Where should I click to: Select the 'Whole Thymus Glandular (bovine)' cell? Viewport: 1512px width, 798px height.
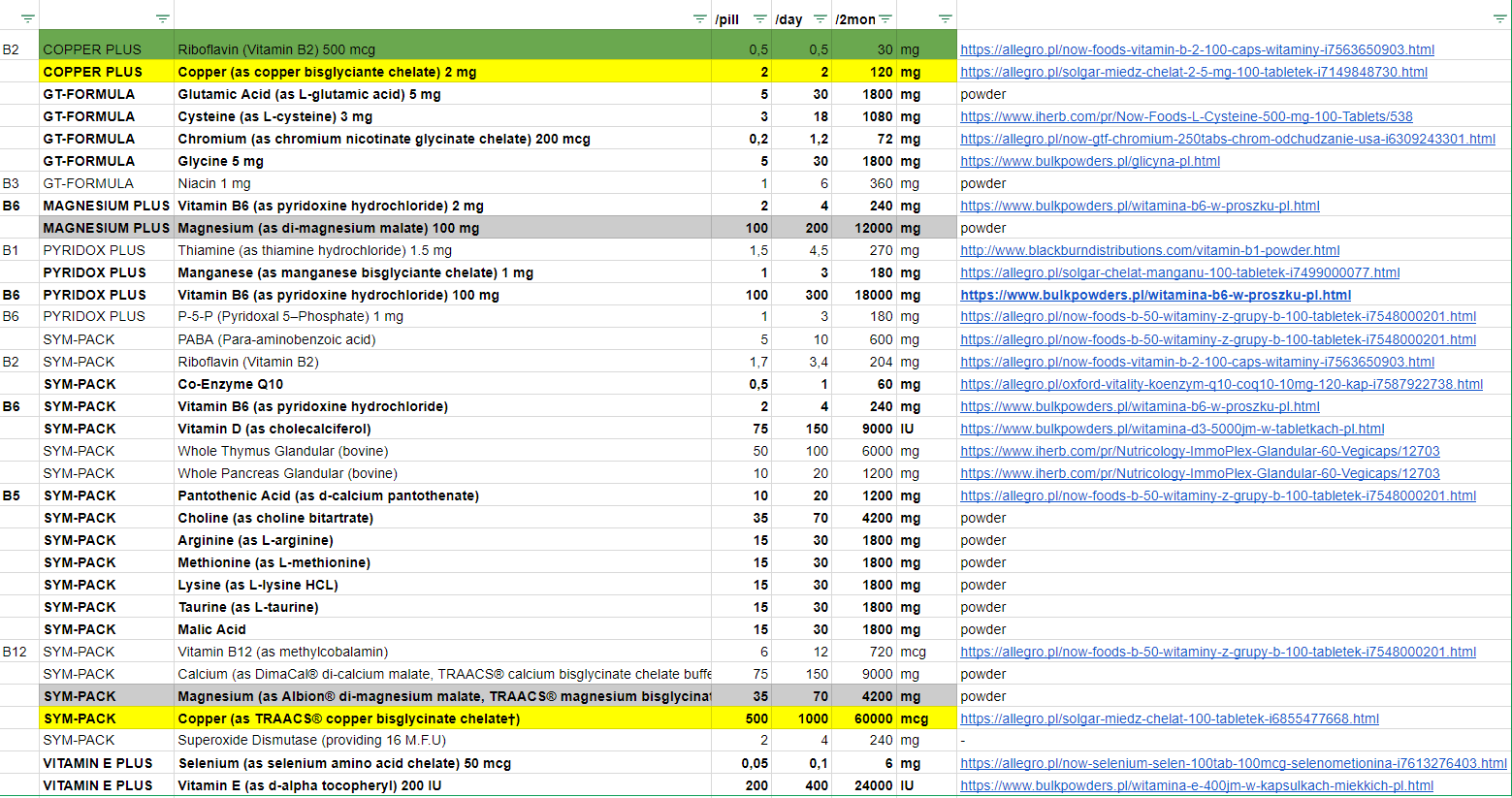(x=442, y=451)
